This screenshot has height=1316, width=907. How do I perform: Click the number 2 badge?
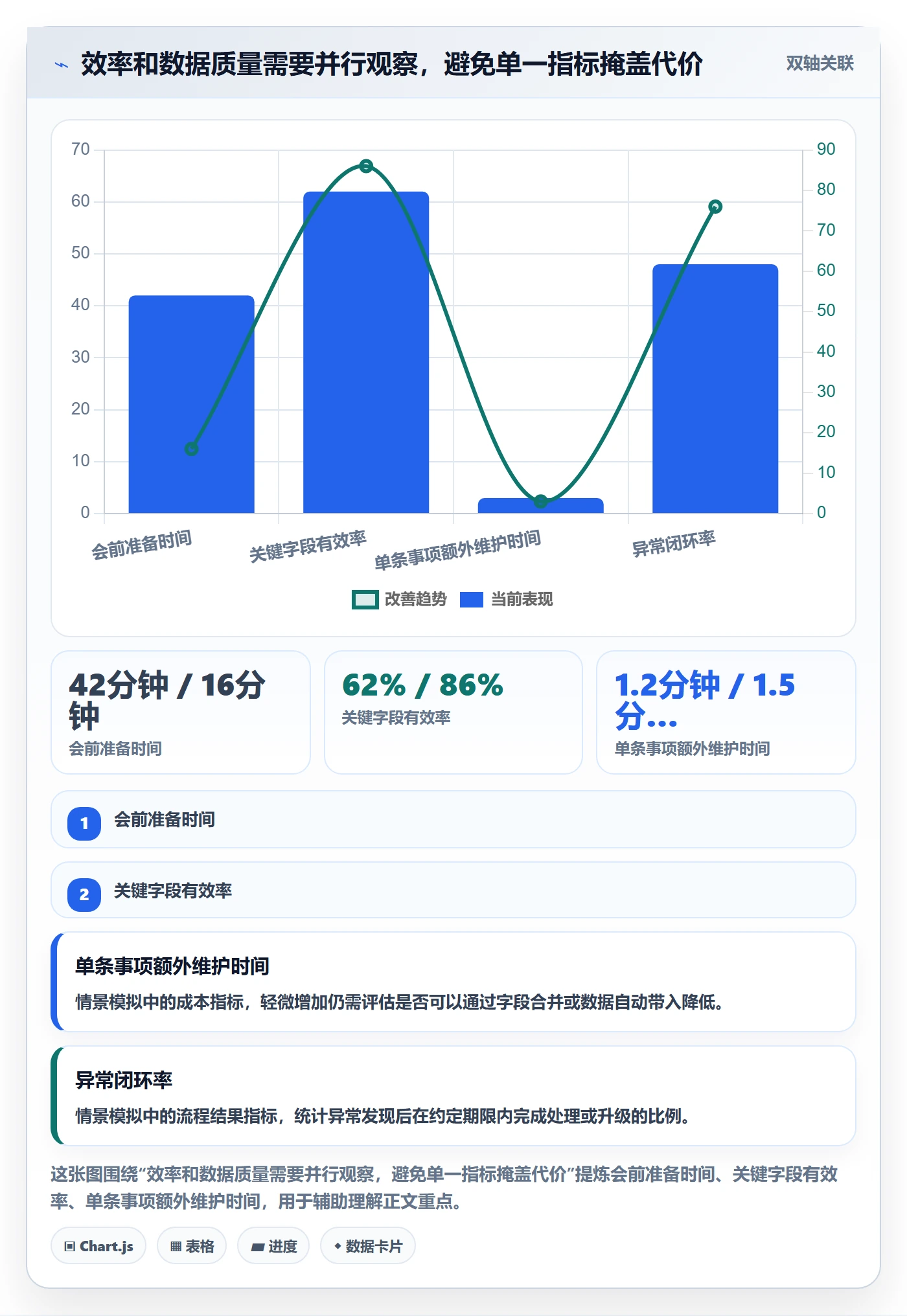pos(84,895)
